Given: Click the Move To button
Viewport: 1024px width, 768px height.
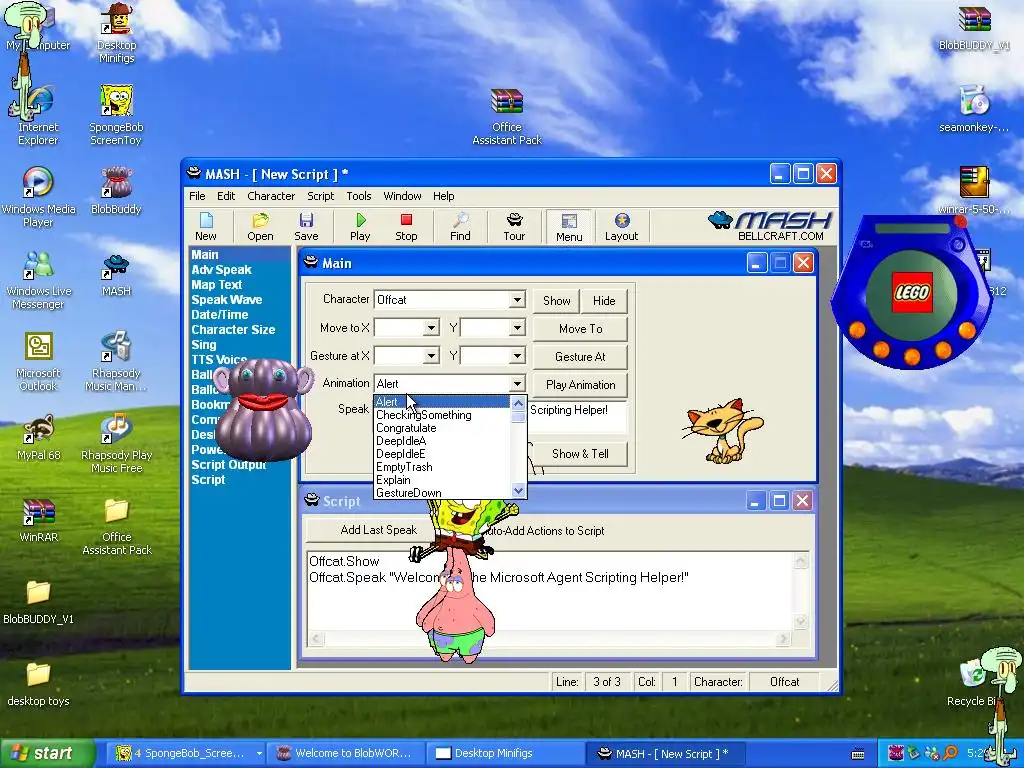Looking at the screenshot, I should [x=581, y=328].
